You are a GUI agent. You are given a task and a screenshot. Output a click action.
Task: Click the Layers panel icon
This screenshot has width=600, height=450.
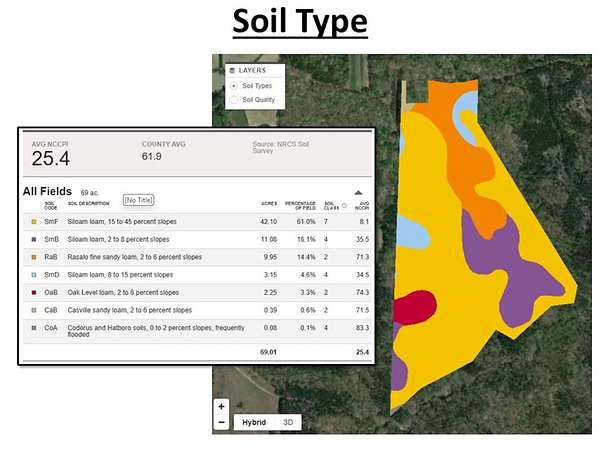[x=232, y=71]
